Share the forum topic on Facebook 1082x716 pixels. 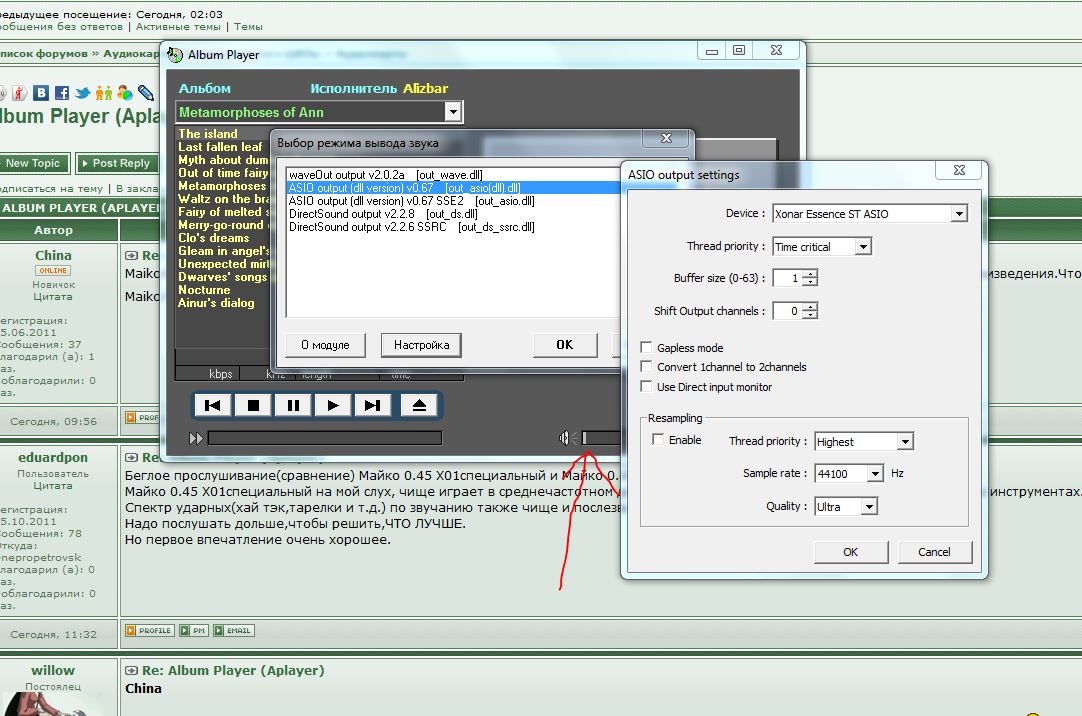[x=61, y=93]
